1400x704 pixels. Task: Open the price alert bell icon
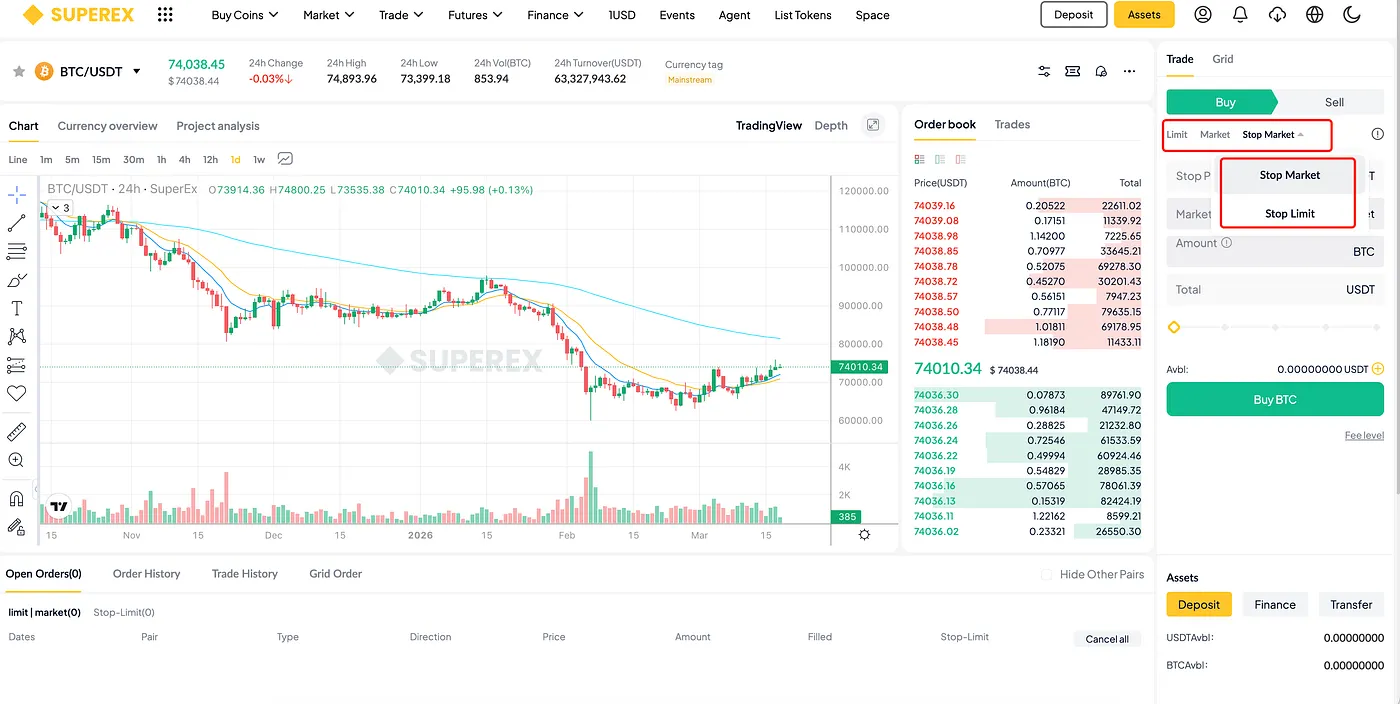(x=1101, y=71)
